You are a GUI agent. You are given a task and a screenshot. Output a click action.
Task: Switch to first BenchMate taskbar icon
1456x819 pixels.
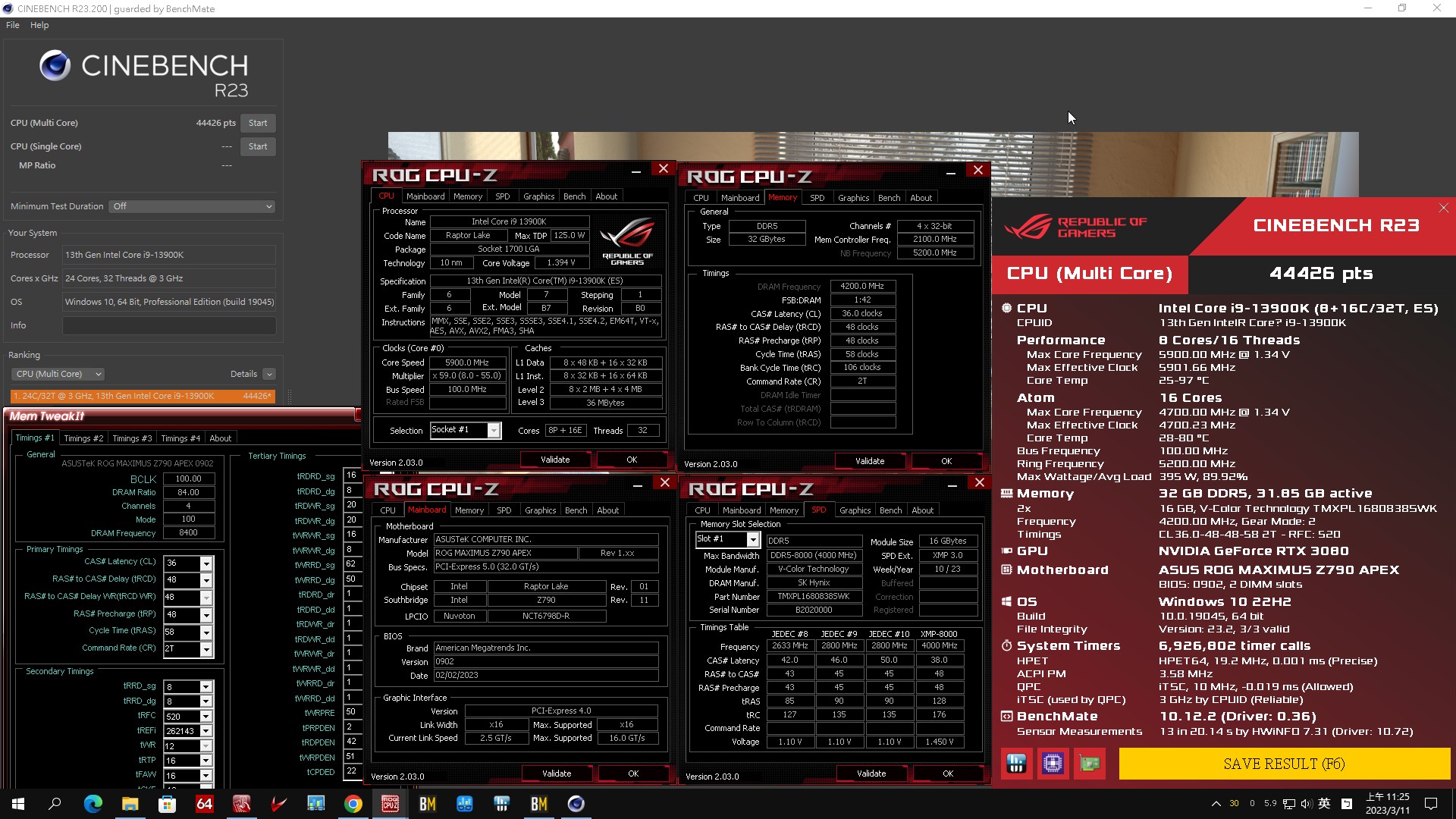pos(427,804)
